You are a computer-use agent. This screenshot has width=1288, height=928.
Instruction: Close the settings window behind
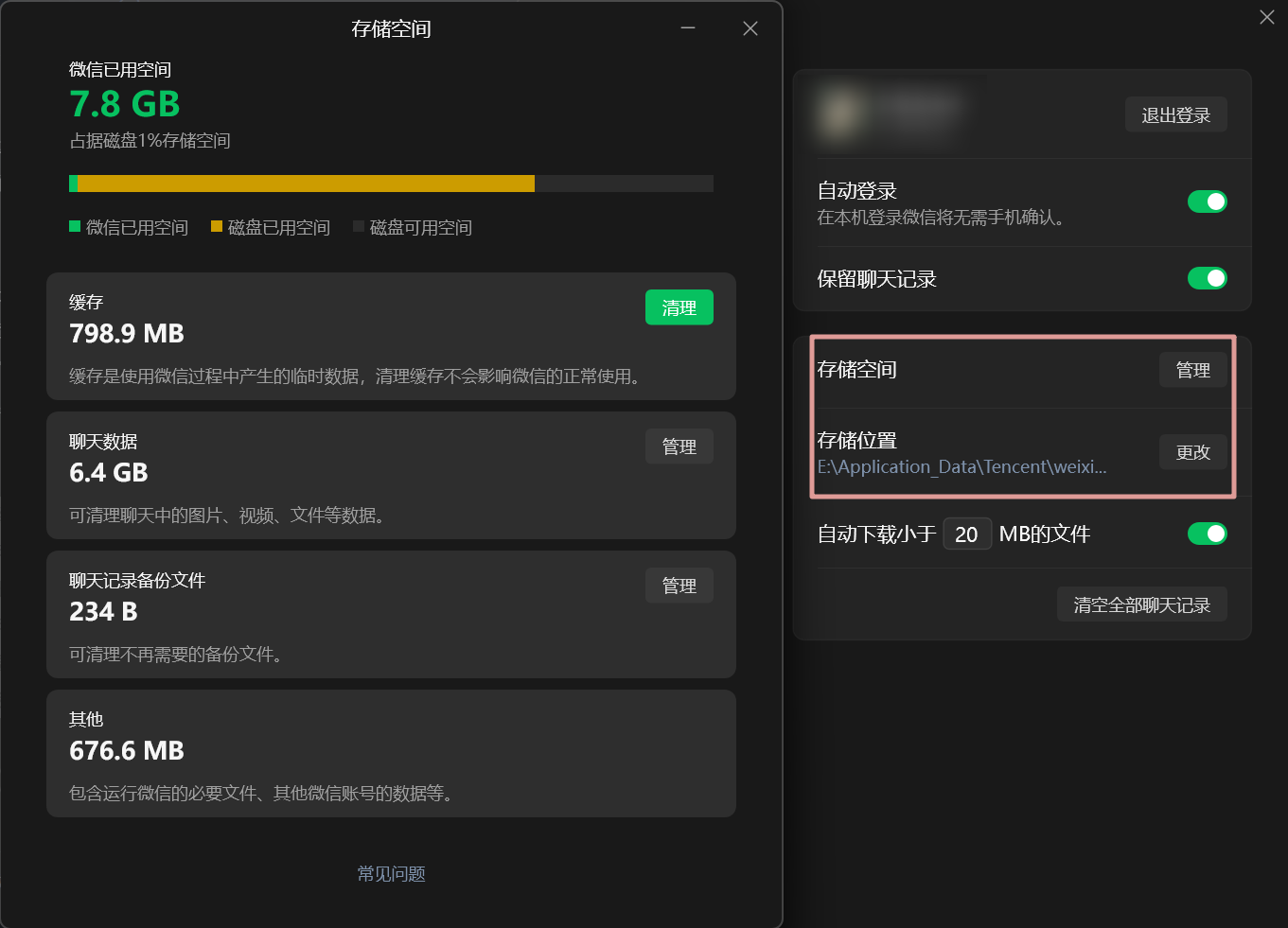[1267, 17]
